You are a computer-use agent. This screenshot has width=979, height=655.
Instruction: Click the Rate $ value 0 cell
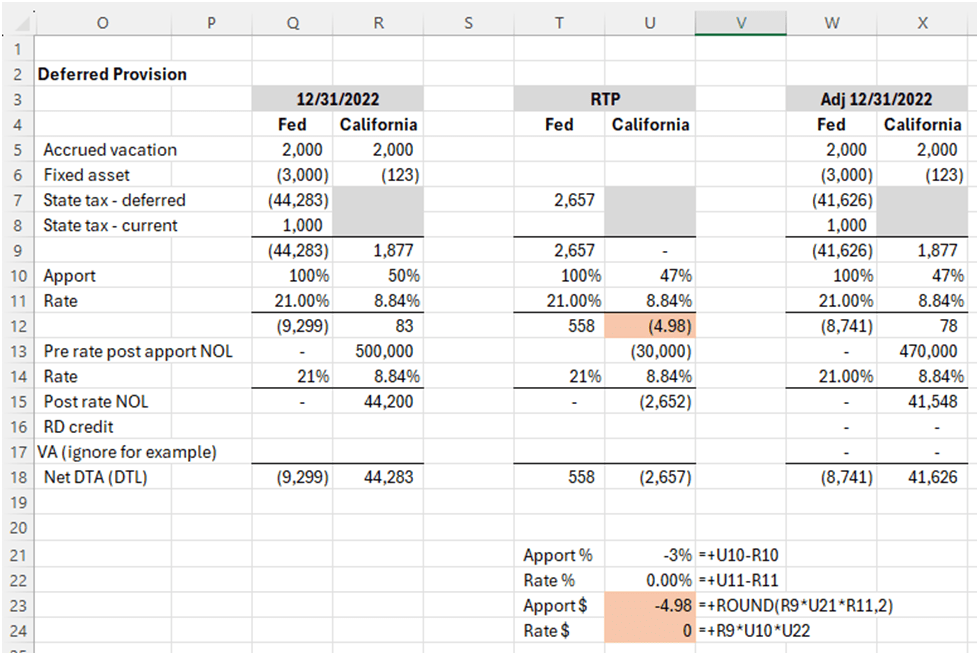click(x=650, y=631)
